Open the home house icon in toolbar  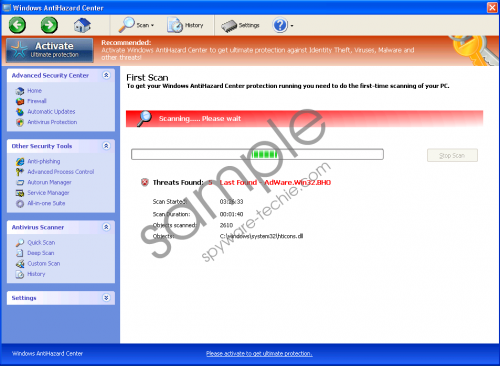pos(82,25)
